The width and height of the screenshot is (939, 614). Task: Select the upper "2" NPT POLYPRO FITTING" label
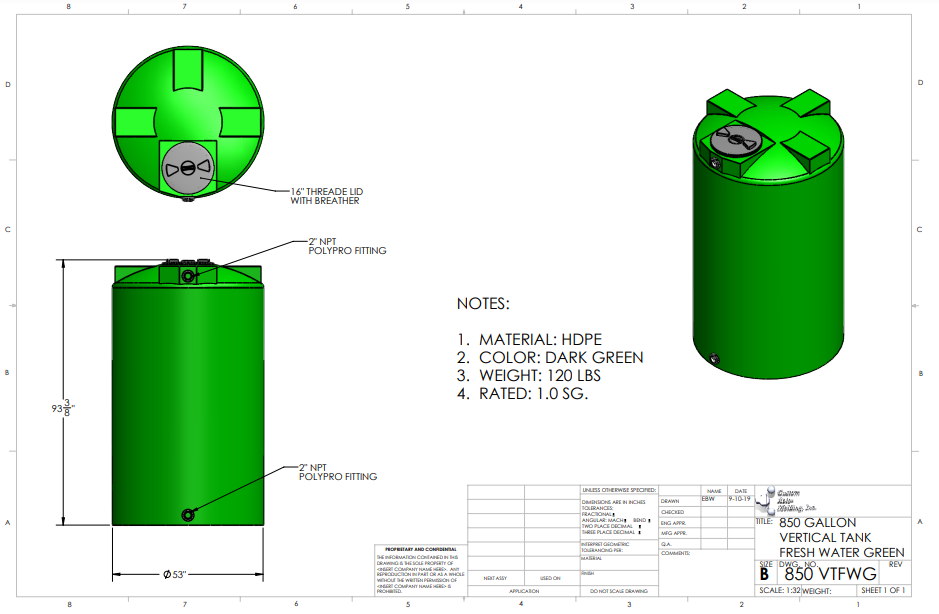pos(346,246)
